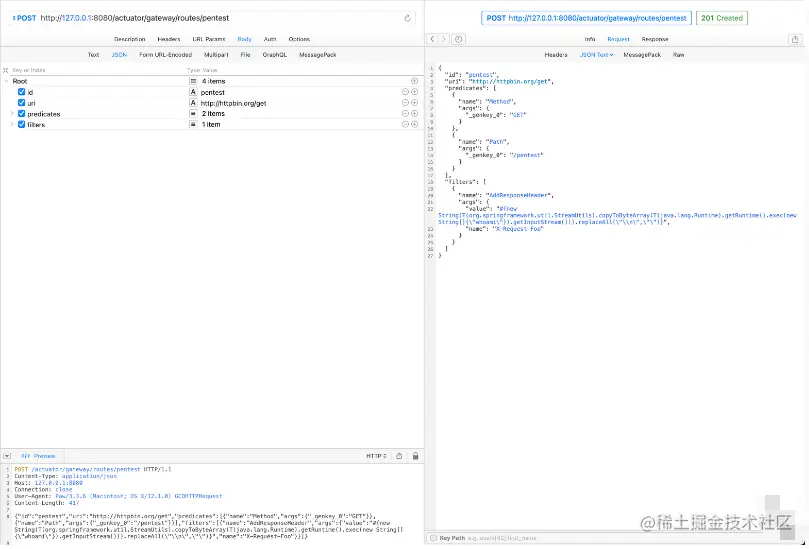The width and height of the screenshot is (809, 549).
Task: Add a row after predicates with its plus button
Action: click(414, 114)
